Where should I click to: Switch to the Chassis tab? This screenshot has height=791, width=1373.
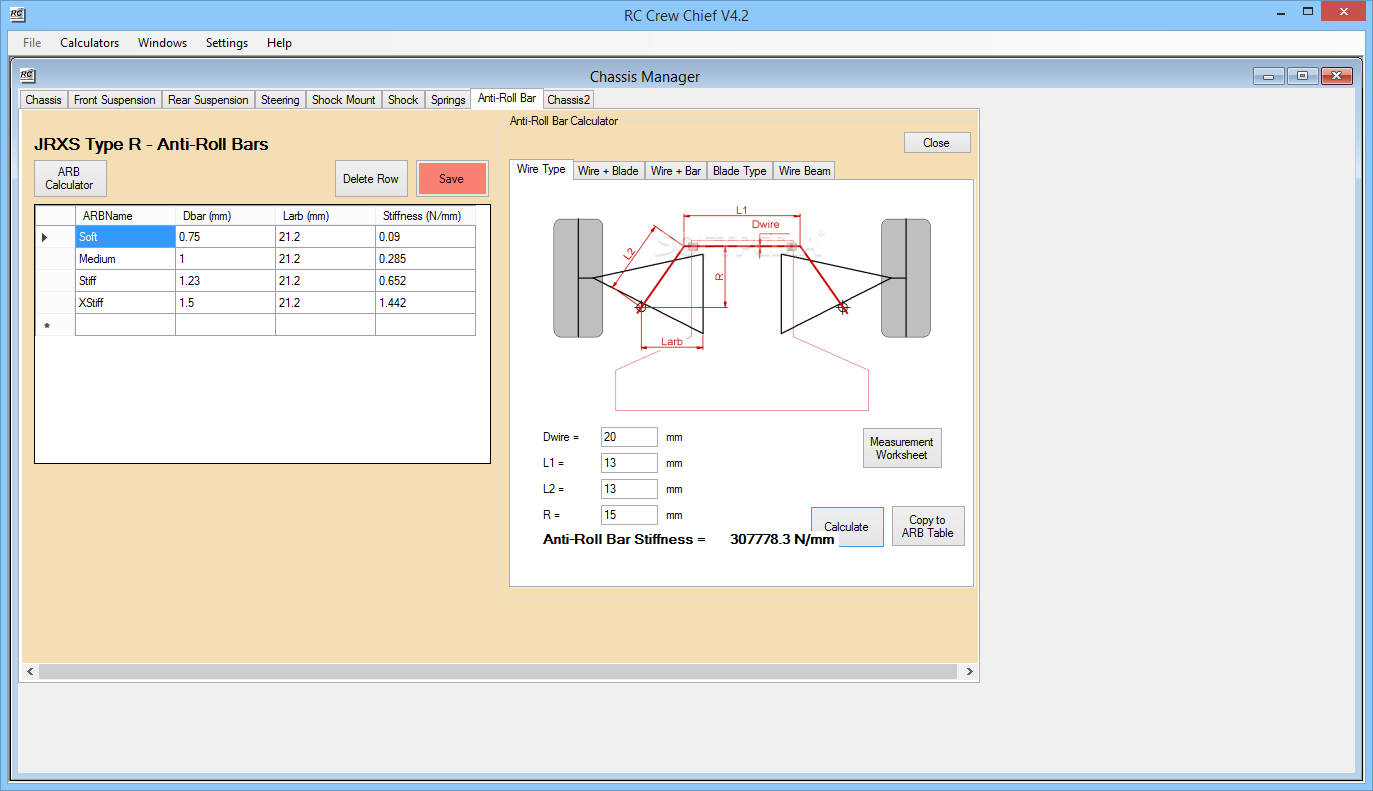pyautogui.click(x=44, y=100)
